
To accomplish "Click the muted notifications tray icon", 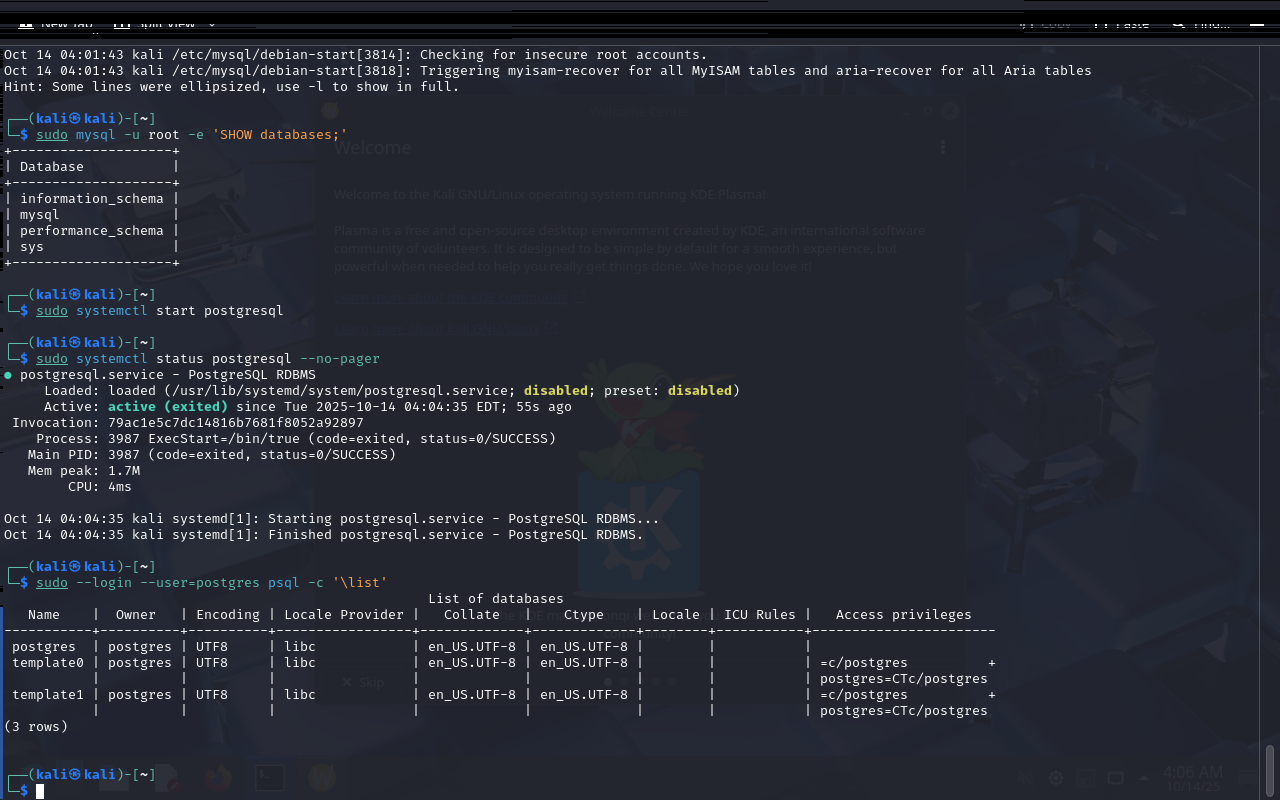I will click(x=1026, y=779).
